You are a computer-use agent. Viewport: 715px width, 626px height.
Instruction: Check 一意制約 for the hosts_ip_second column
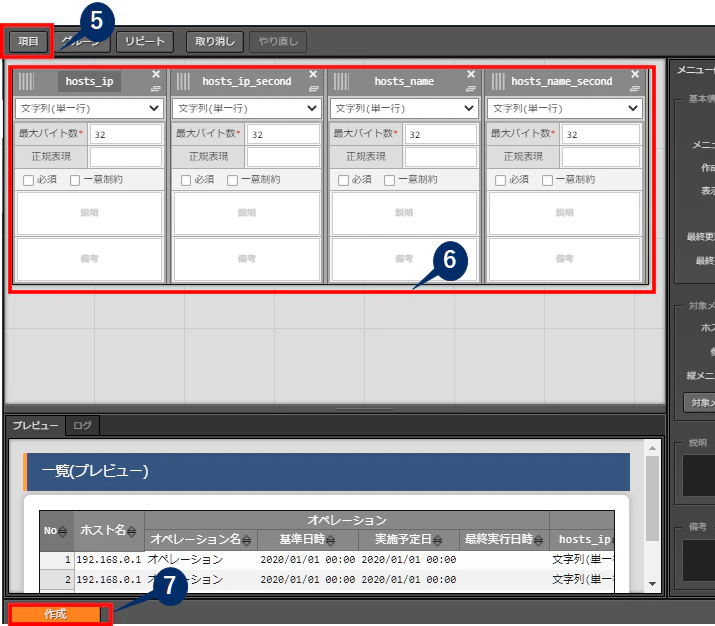point(233,180)
